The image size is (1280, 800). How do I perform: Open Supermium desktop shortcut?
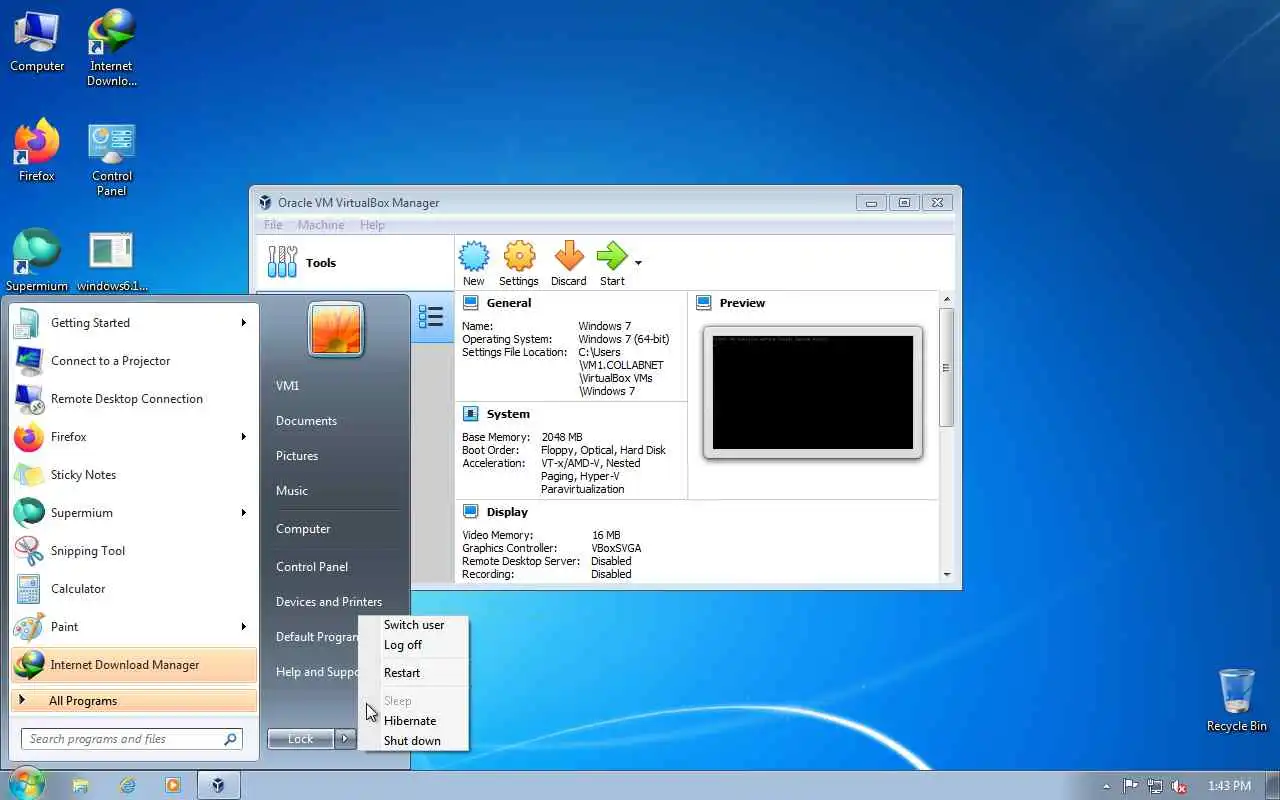coord(37,260)
